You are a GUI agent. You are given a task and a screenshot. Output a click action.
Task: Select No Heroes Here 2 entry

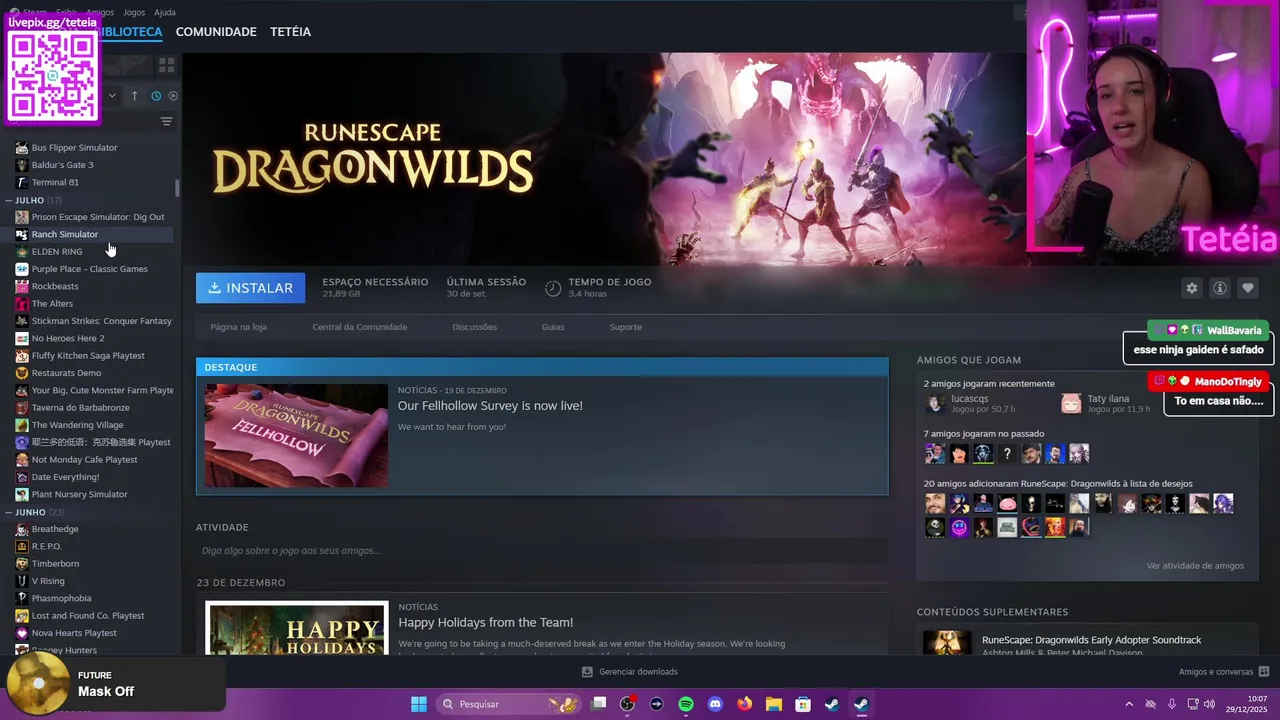pyautogui.click(x=68, y=338)
